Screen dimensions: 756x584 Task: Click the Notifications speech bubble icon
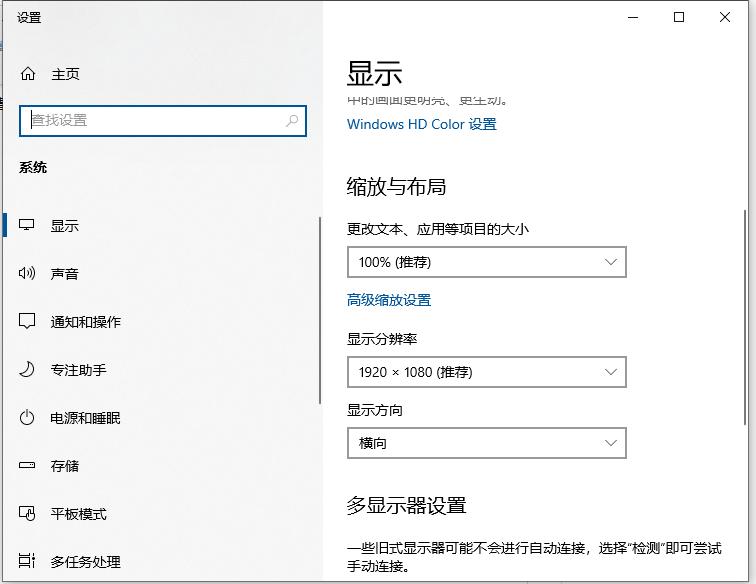[x=27, y=321]
